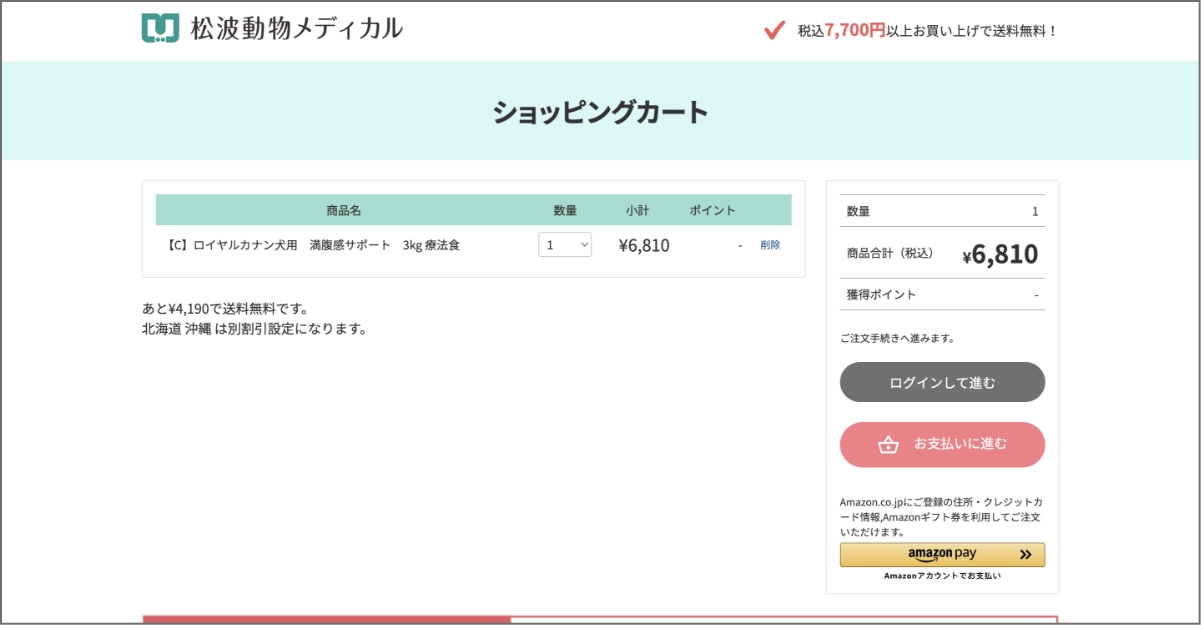Click the ポイント column header
1201x625 pixels.
point(712,210)
